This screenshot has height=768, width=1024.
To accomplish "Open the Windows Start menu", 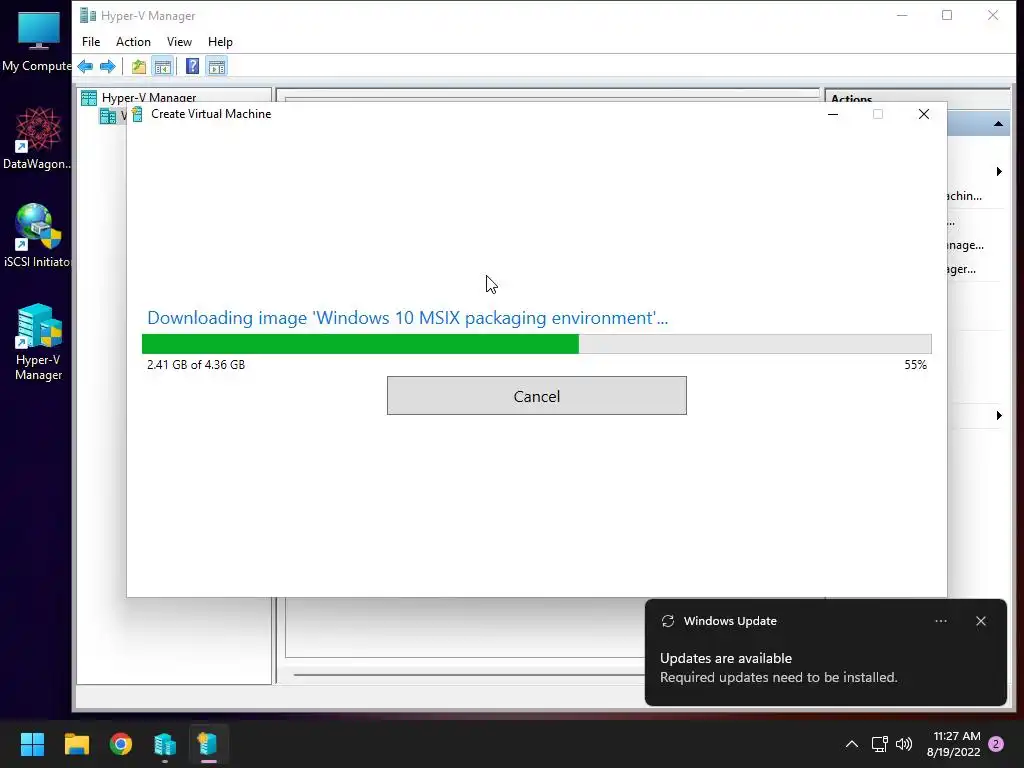I will (32, 744).
